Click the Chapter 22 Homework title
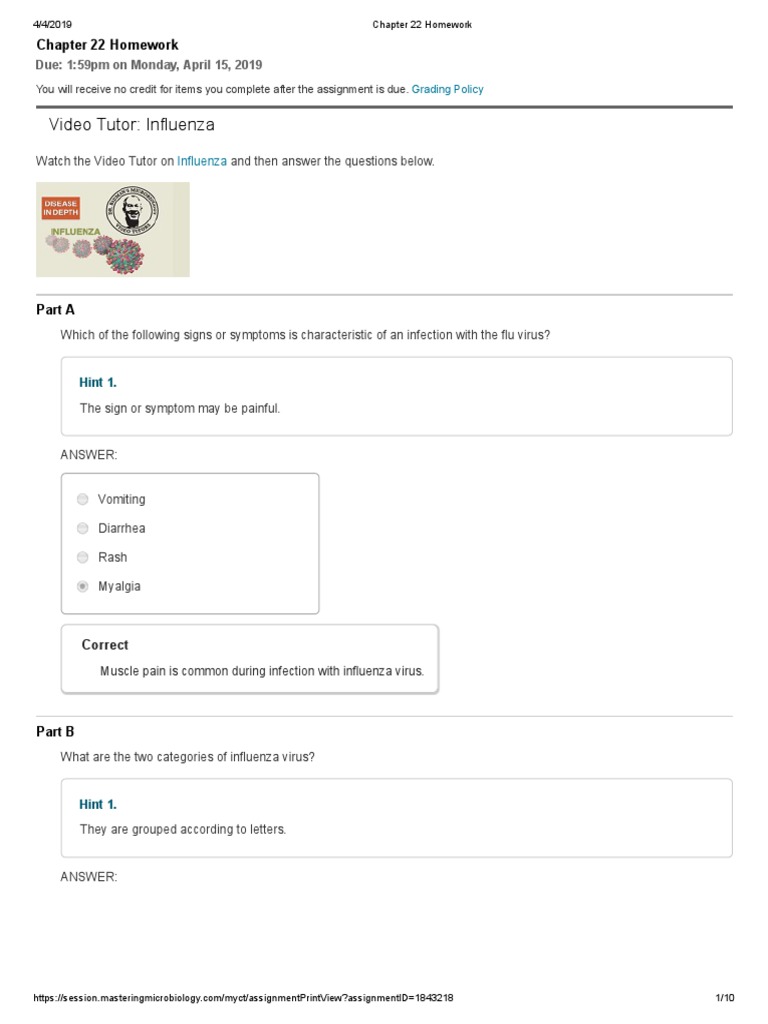The width and height of the screenshot is (768, 1024). tap(107, 45)
